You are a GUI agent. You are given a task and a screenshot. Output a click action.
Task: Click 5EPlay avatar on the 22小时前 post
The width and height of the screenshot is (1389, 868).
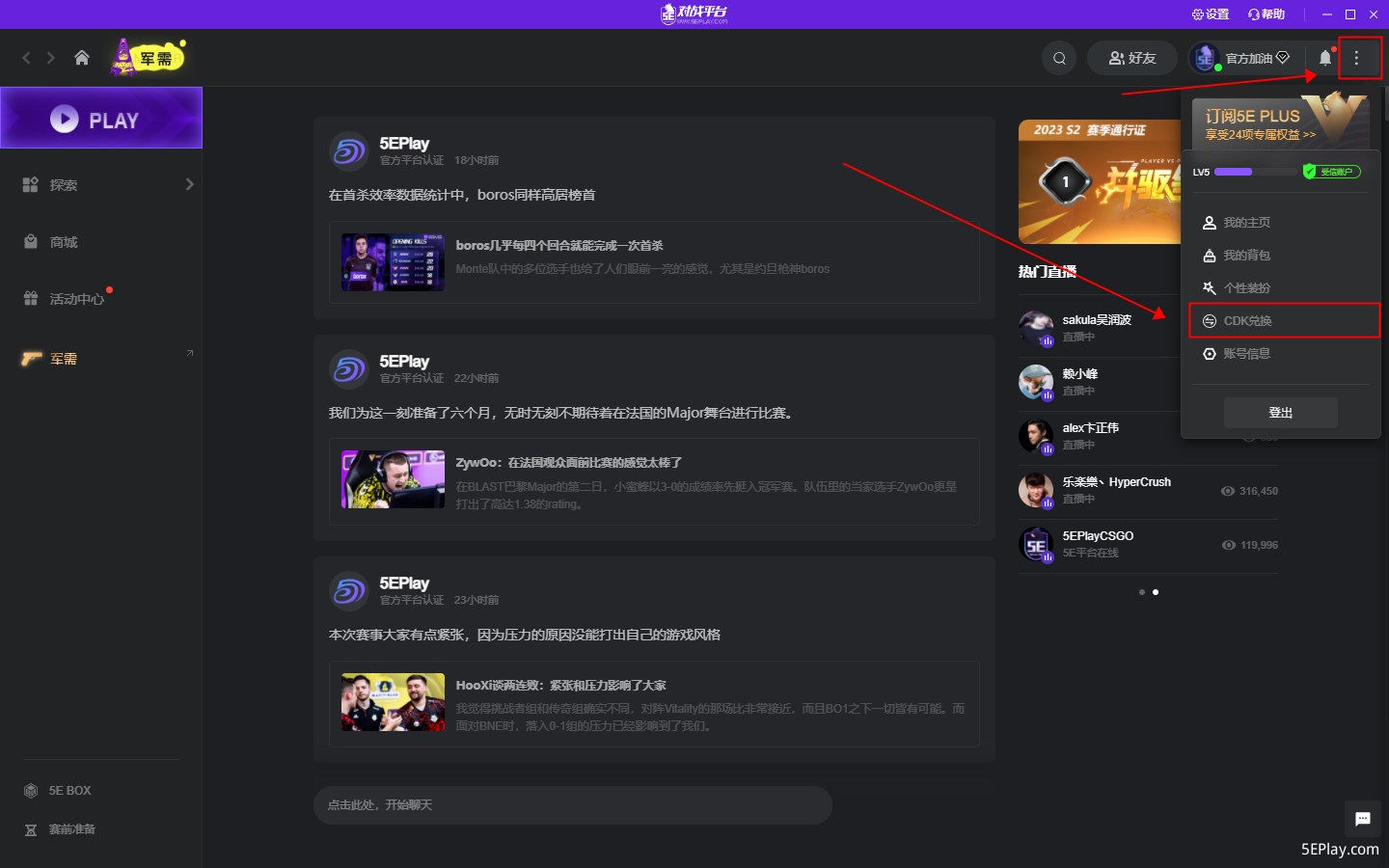point(349,369)
